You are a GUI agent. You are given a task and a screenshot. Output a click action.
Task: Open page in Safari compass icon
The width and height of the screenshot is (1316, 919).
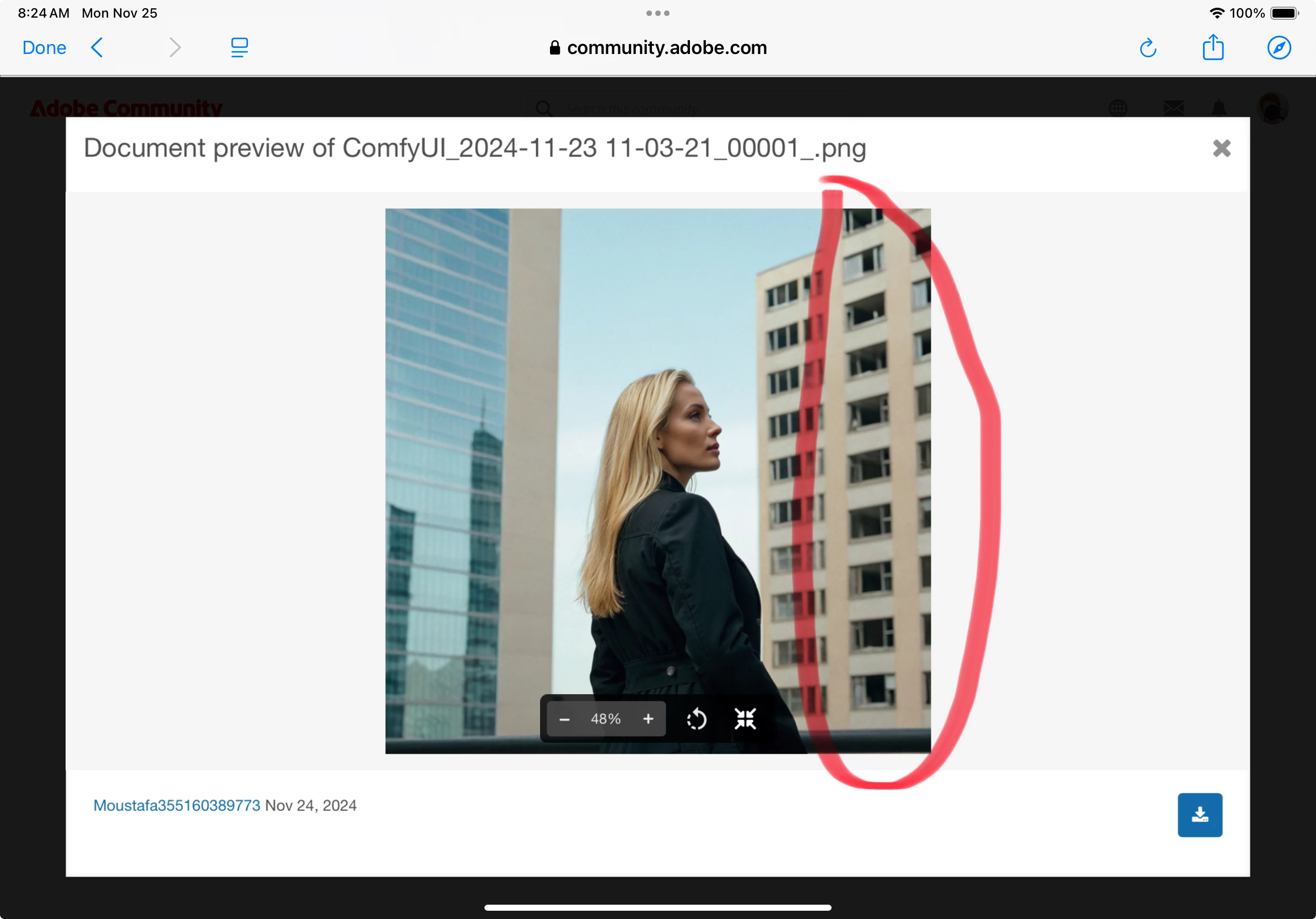[1279, 47]
